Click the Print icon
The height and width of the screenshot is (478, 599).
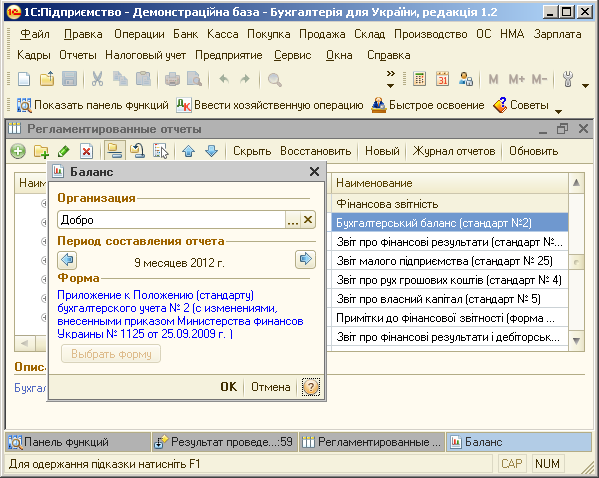tap(172, 79)
